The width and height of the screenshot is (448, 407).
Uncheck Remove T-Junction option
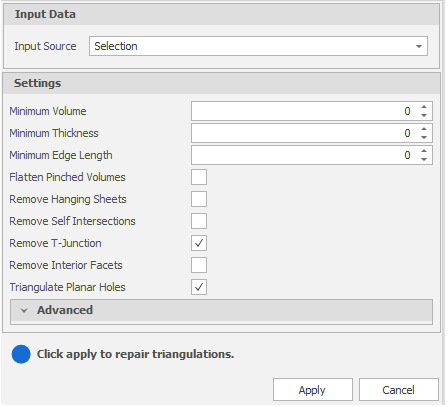tap(199, 243)
